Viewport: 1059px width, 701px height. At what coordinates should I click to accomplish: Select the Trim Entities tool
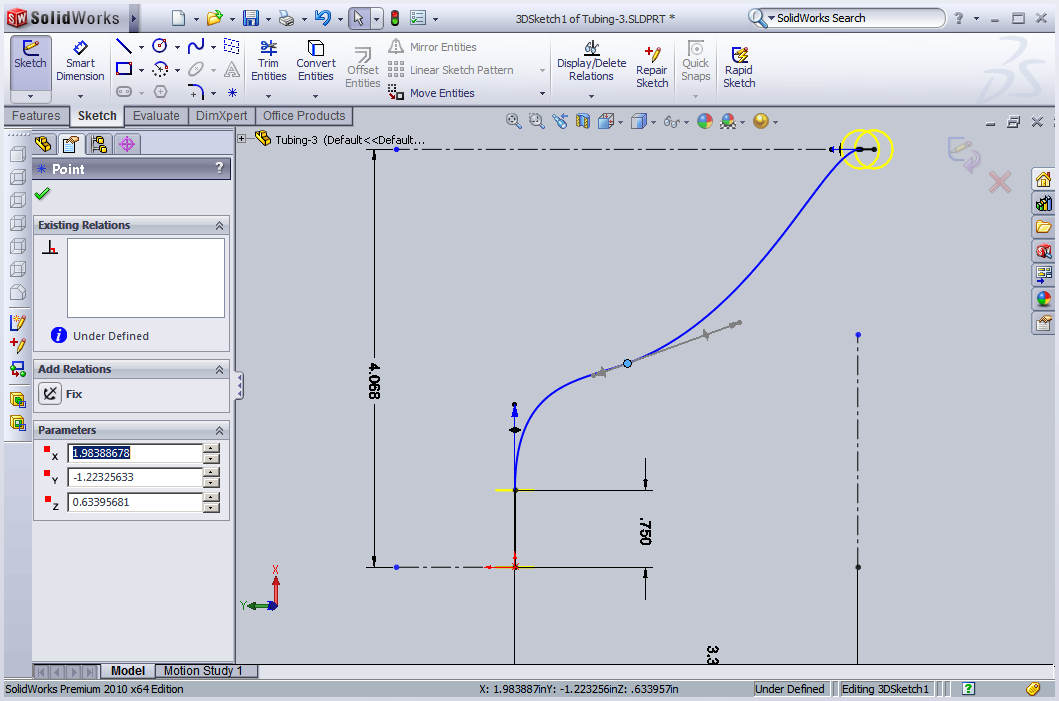coord(268,62)
